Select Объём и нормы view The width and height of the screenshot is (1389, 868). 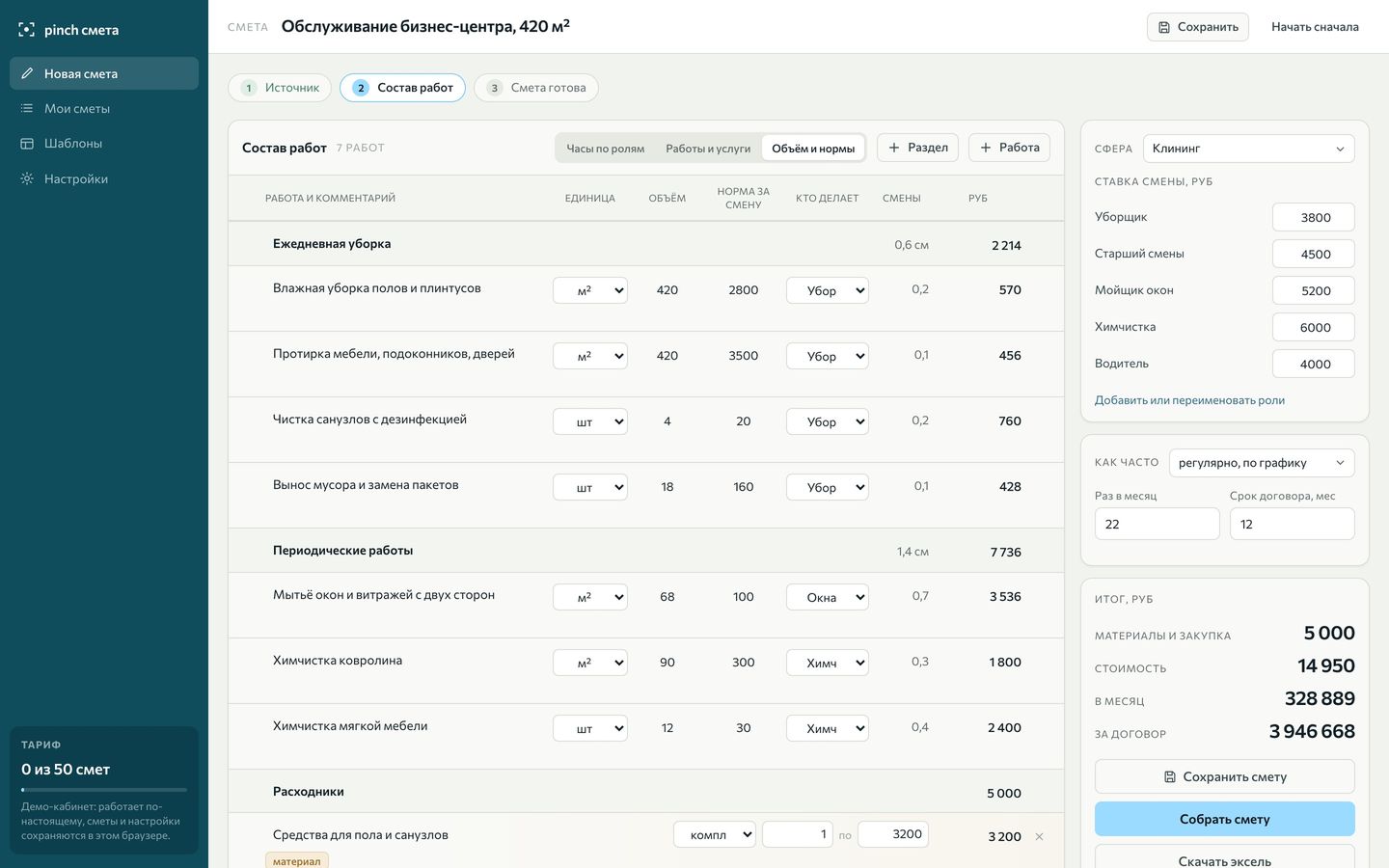813,149
